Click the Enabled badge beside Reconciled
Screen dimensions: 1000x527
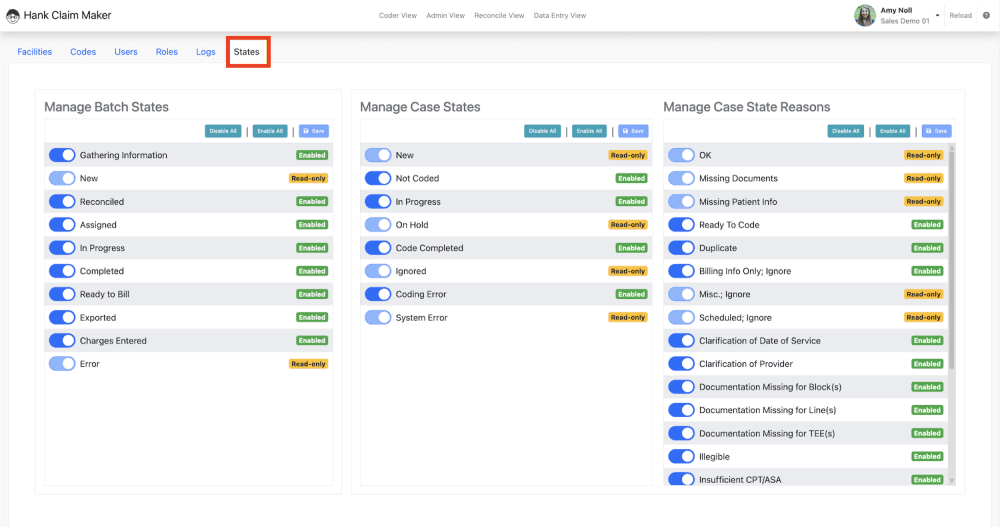[312, 202]
